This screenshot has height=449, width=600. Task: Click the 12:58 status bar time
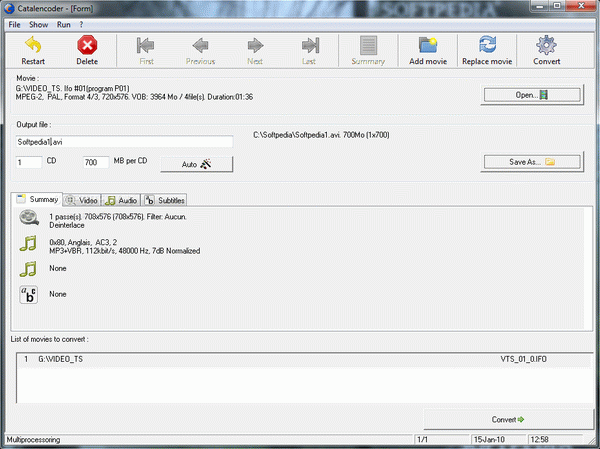click(x=539, y=439)
